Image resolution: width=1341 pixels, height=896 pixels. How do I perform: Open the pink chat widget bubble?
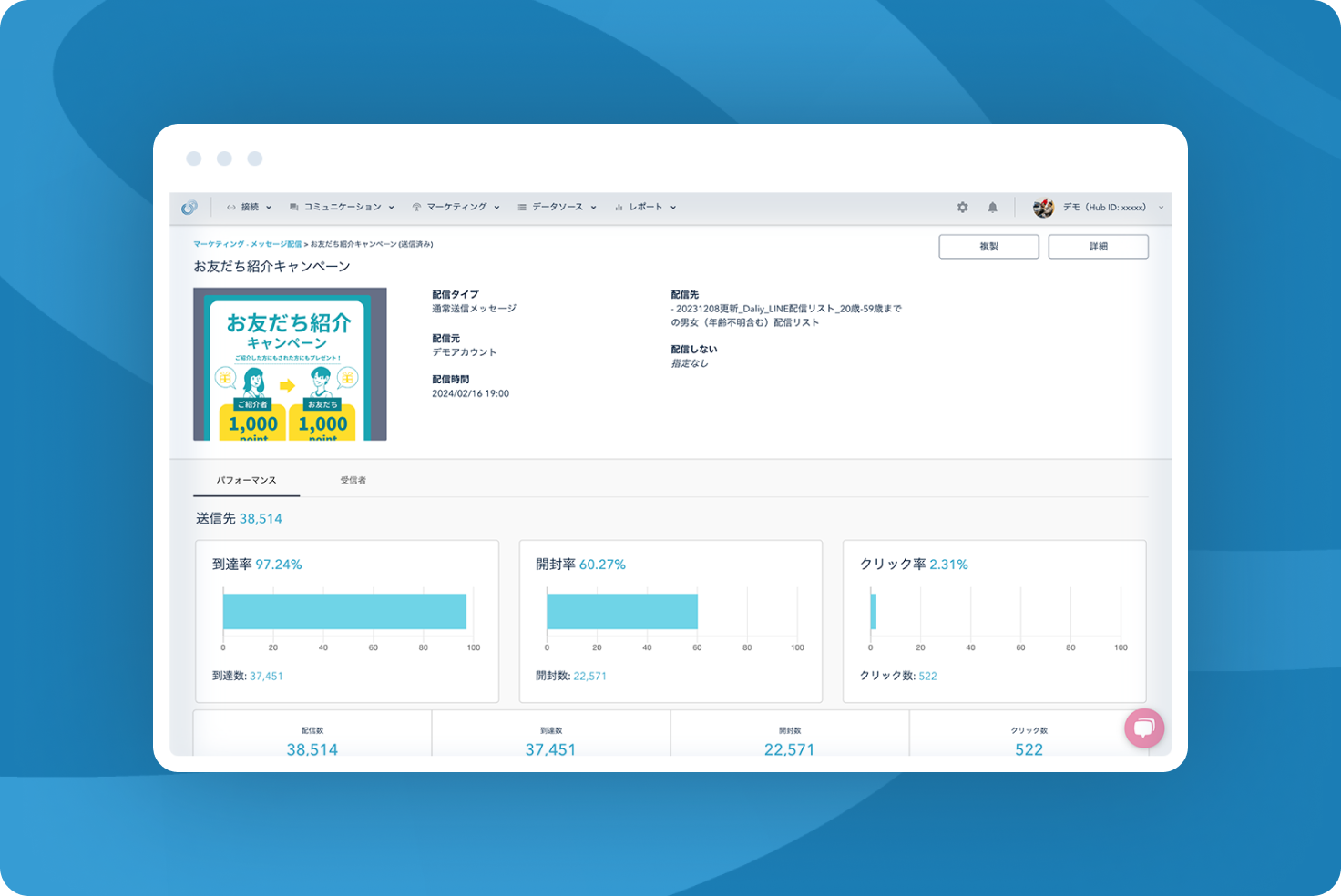pyautogui.click(x=1144, y=728)
